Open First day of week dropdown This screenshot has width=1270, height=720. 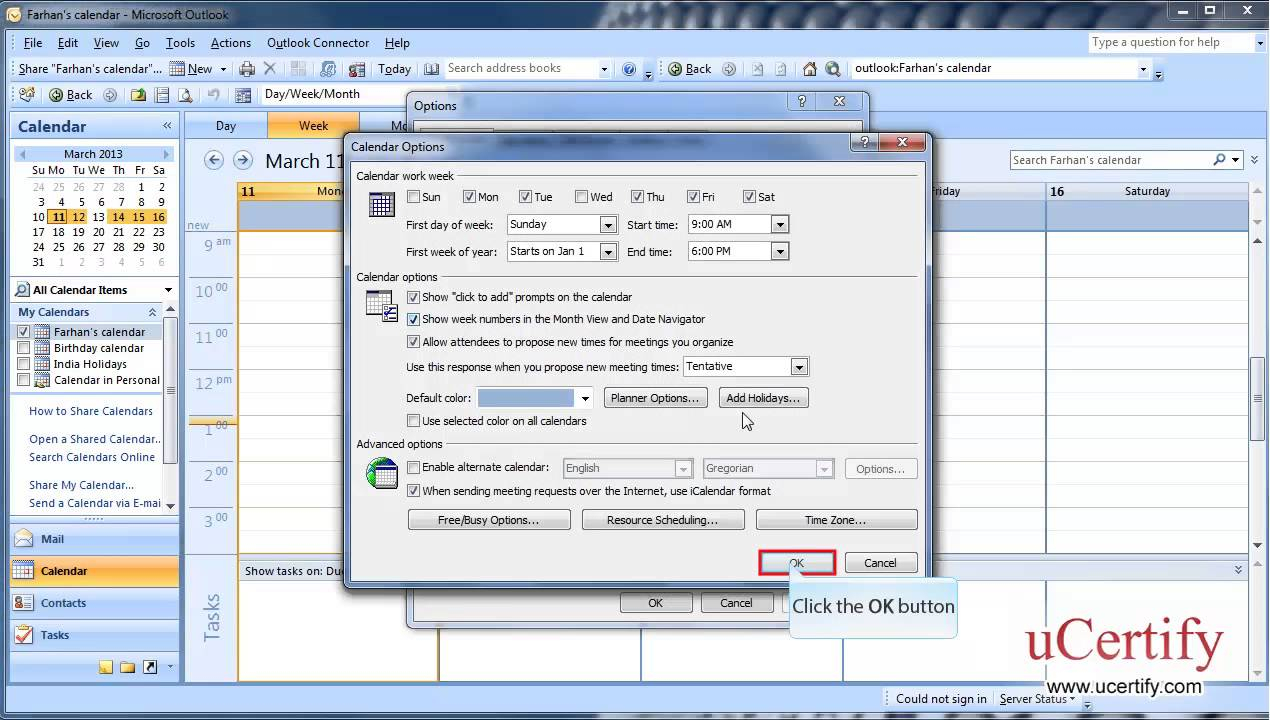tap(608, 225)
